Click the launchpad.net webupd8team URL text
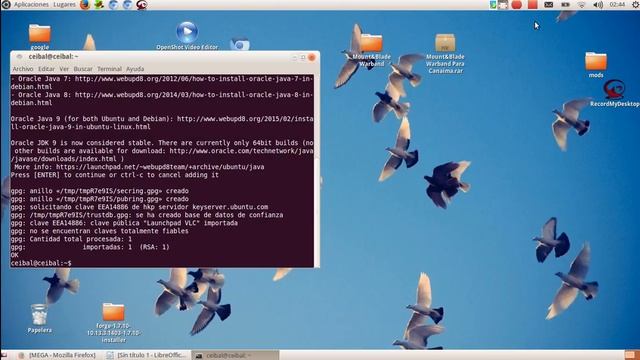 [160, 167]
